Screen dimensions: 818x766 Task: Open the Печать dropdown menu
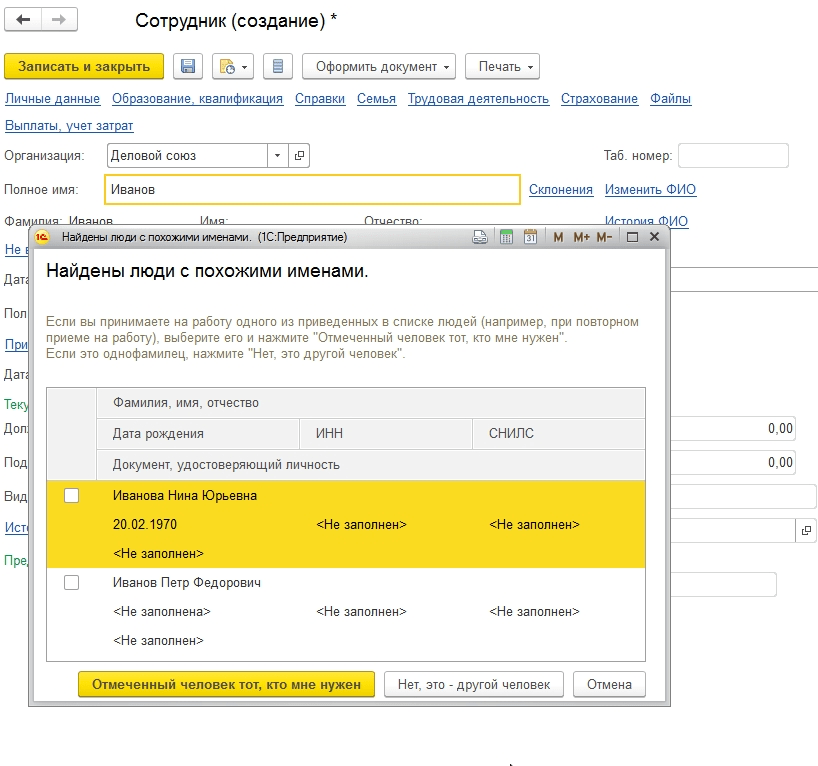coord(502,66)
